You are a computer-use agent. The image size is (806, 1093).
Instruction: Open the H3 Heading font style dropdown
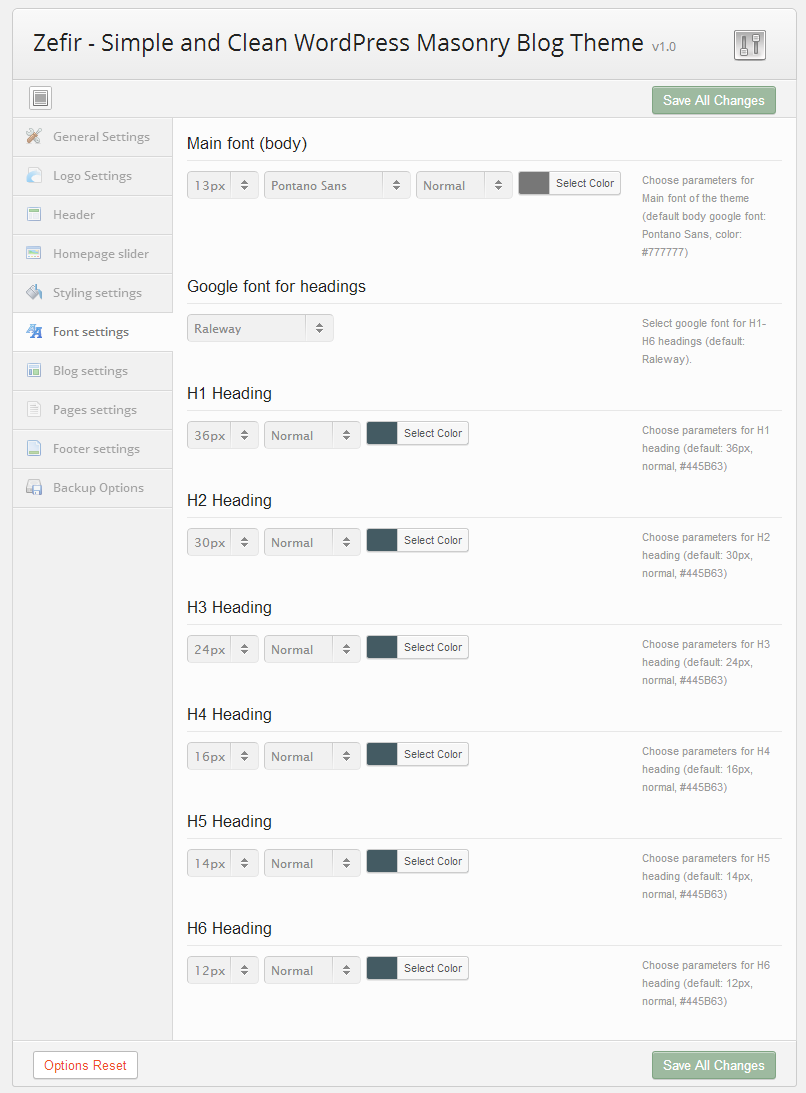point(312,649)
